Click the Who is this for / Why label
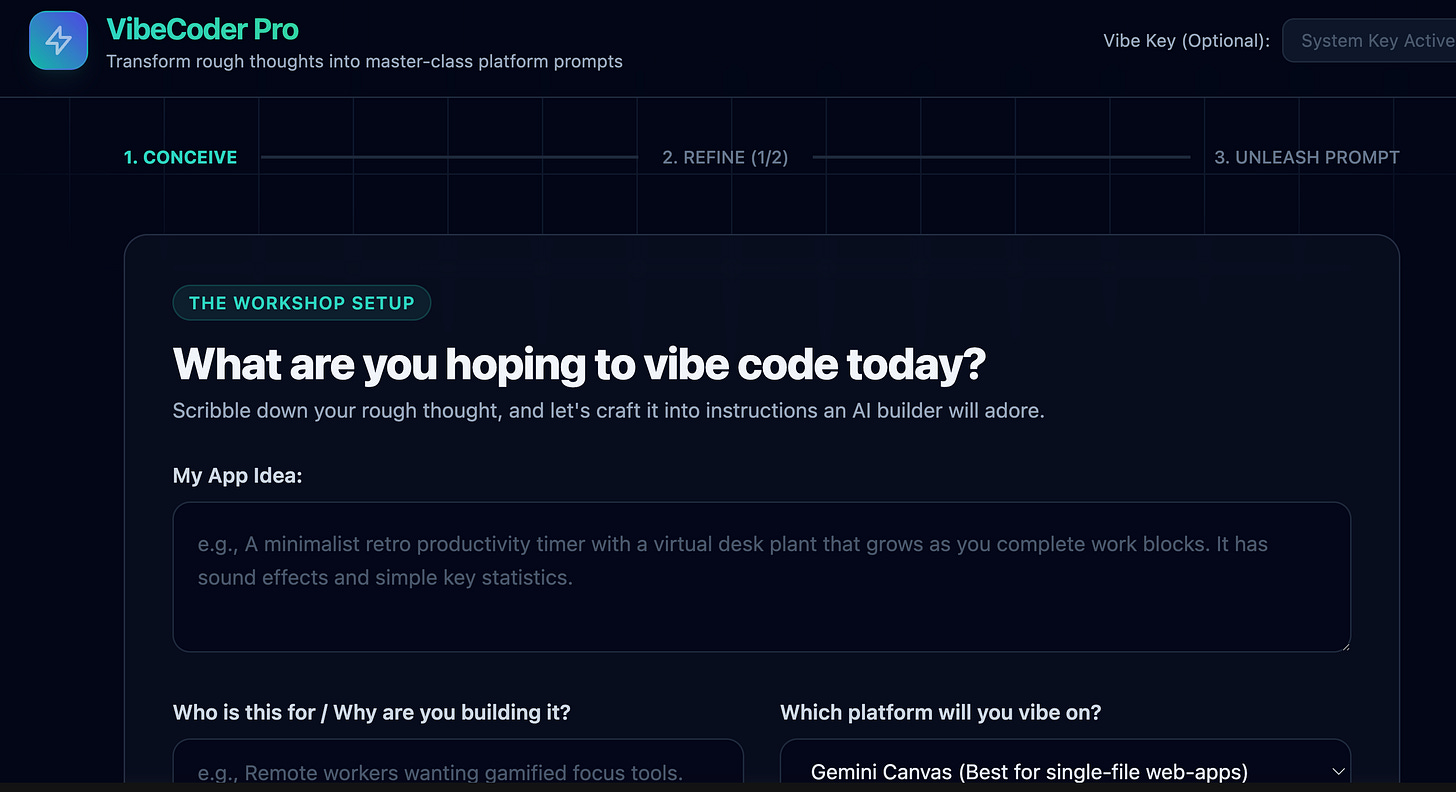The height and width of the screenshot is (792, 1456). pos(372,712)
